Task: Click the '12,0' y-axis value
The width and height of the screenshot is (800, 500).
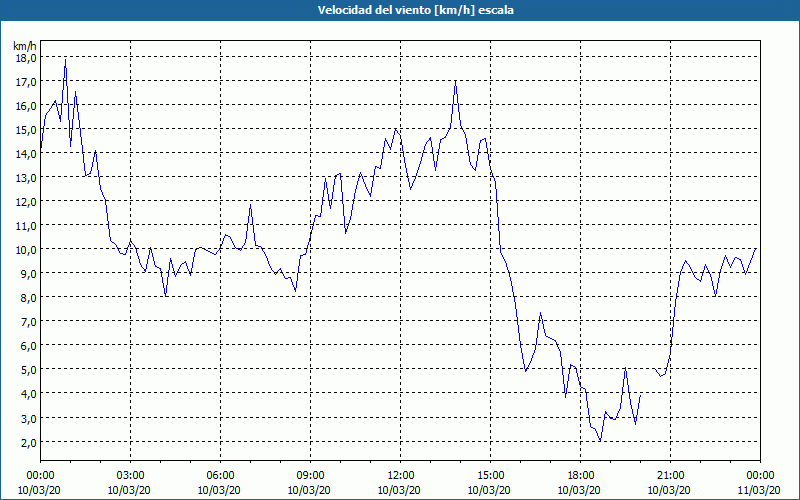Action: click(26, 202)
